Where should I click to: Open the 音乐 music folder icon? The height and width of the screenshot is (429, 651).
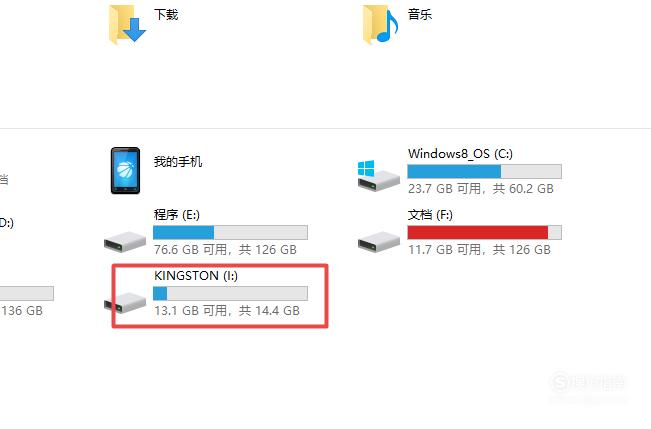click(x=380, y=24)
